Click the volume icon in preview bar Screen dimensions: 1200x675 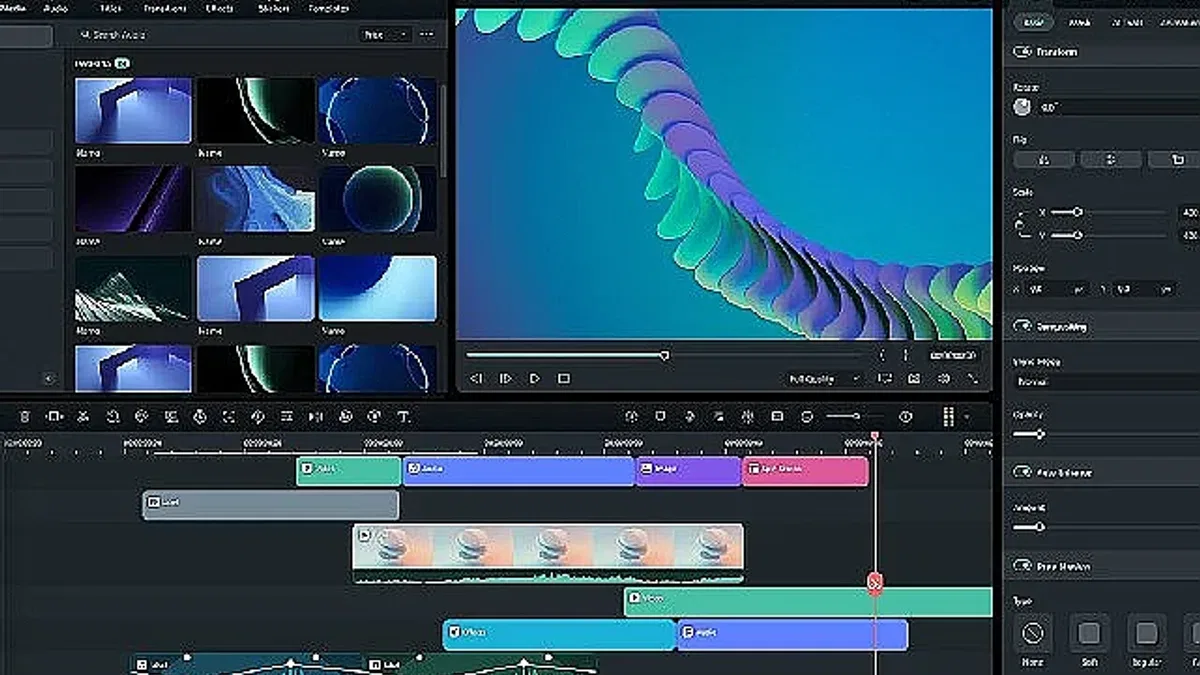943,378
